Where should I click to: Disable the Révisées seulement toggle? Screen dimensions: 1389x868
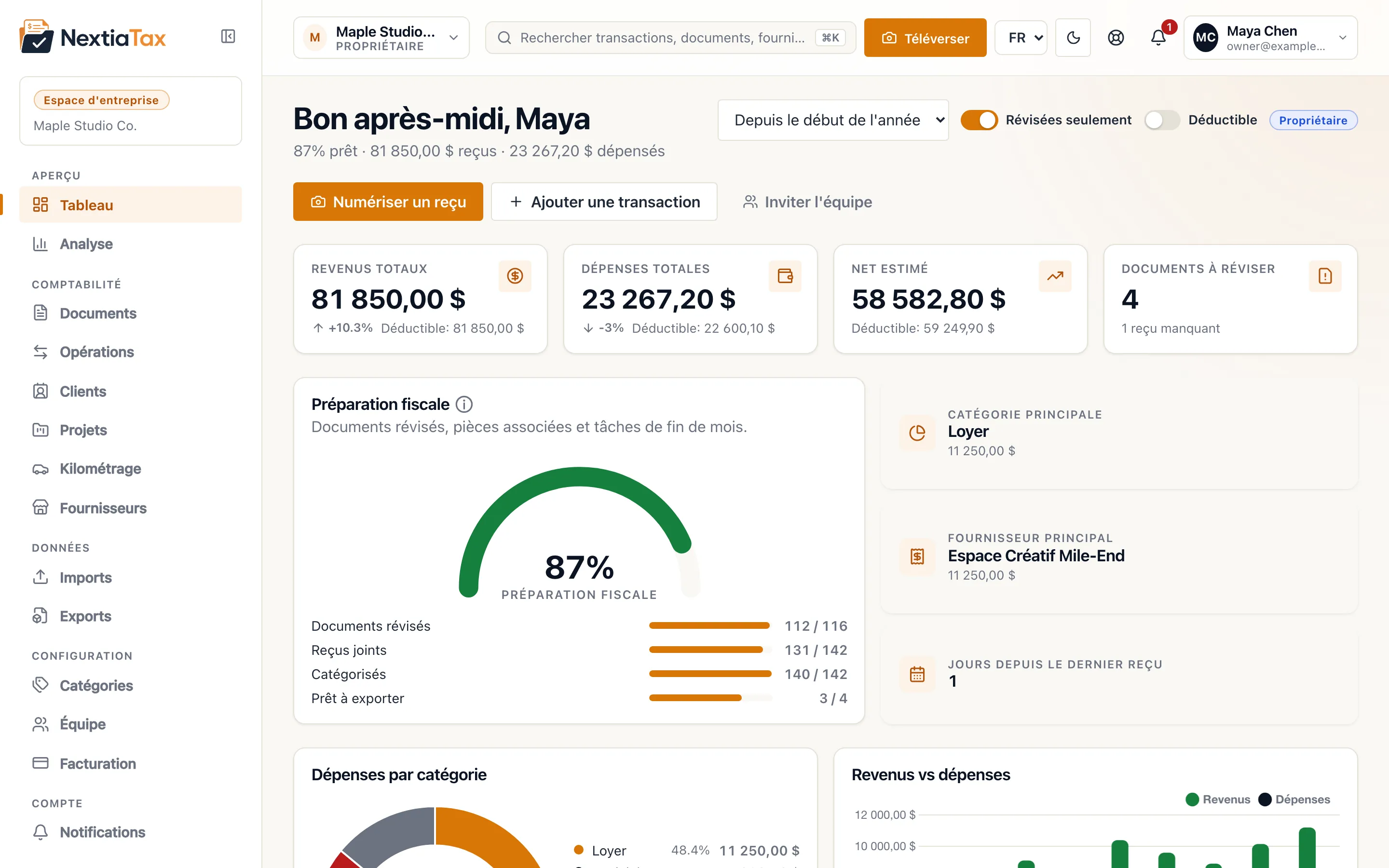pos(979,120)
